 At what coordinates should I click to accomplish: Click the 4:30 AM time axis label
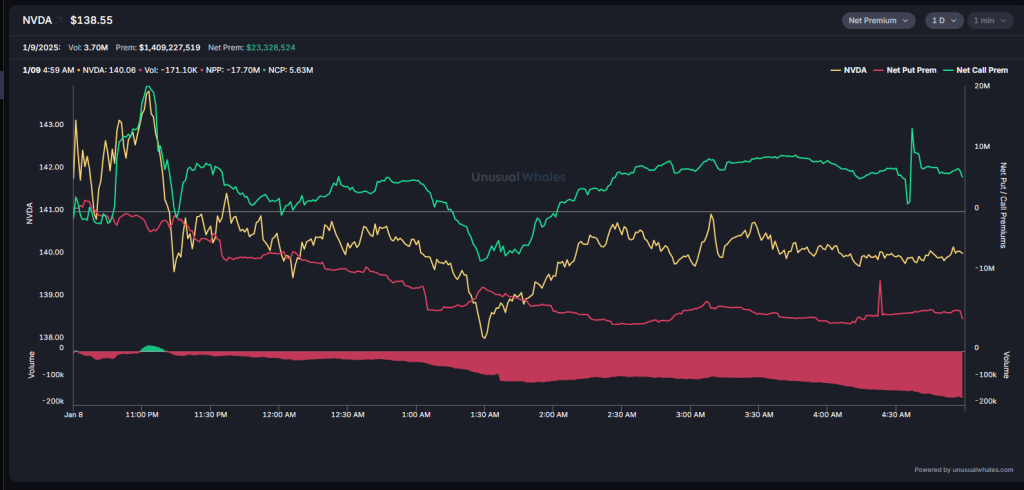click(x=896, y=413)
